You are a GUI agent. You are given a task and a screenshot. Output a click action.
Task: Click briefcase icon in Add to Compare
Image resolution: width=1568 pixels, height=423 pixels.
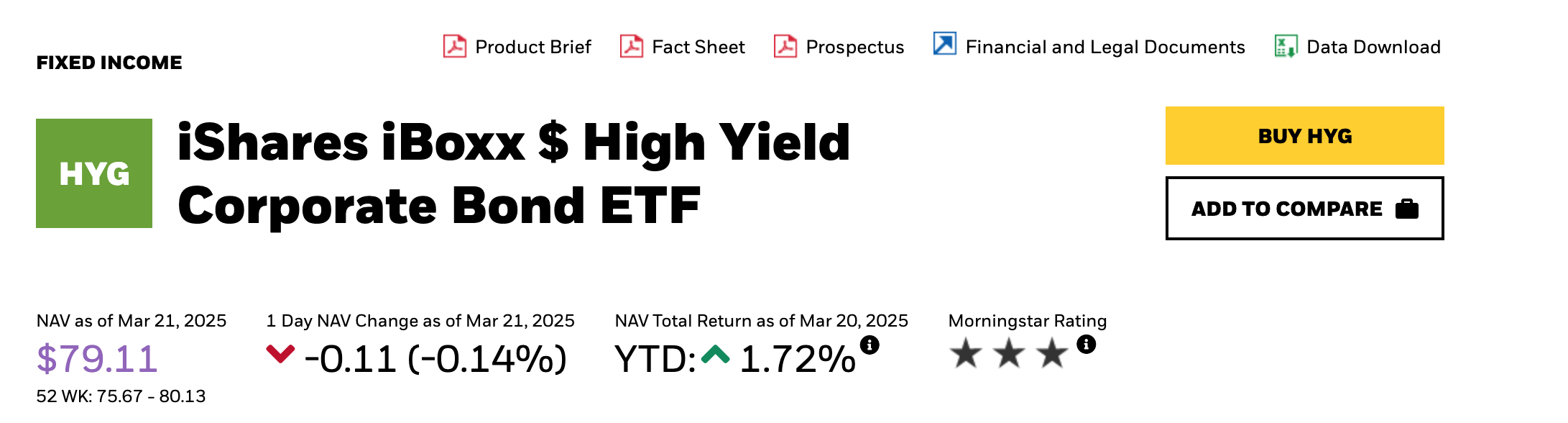pyautogui.click(x=1406, y=209)
